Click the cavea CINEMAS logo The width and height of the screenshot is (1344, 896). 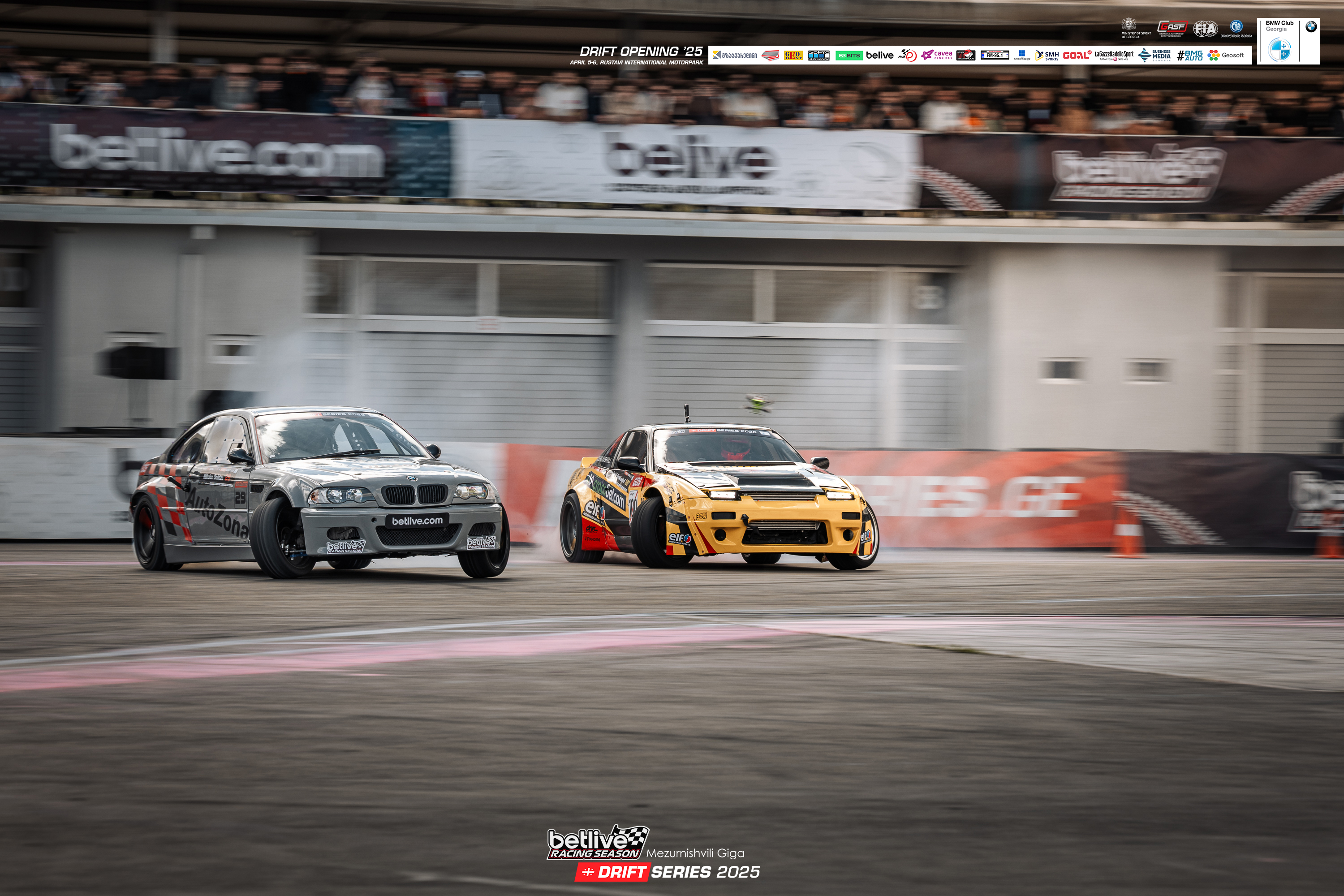pyautogui.click(x=937, y=56)
